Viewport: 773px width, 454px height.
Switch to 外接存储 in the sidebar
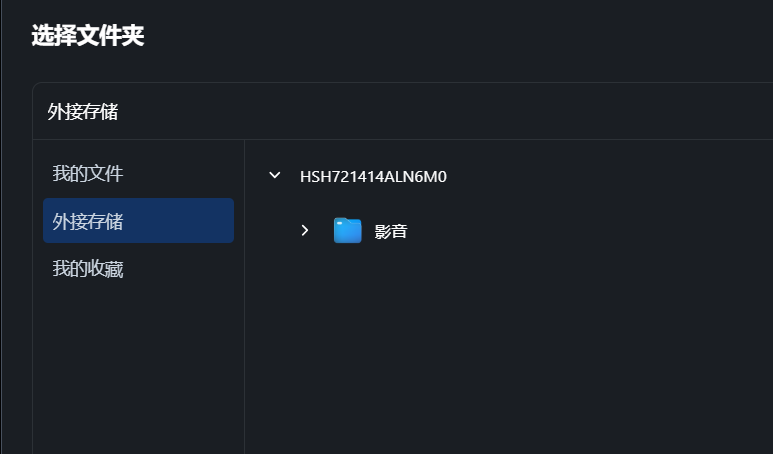[x=88, y=221]
